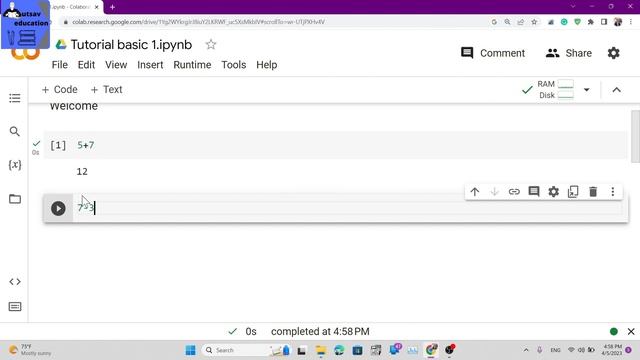Add a comment to the cell

(x=534, y=191)
